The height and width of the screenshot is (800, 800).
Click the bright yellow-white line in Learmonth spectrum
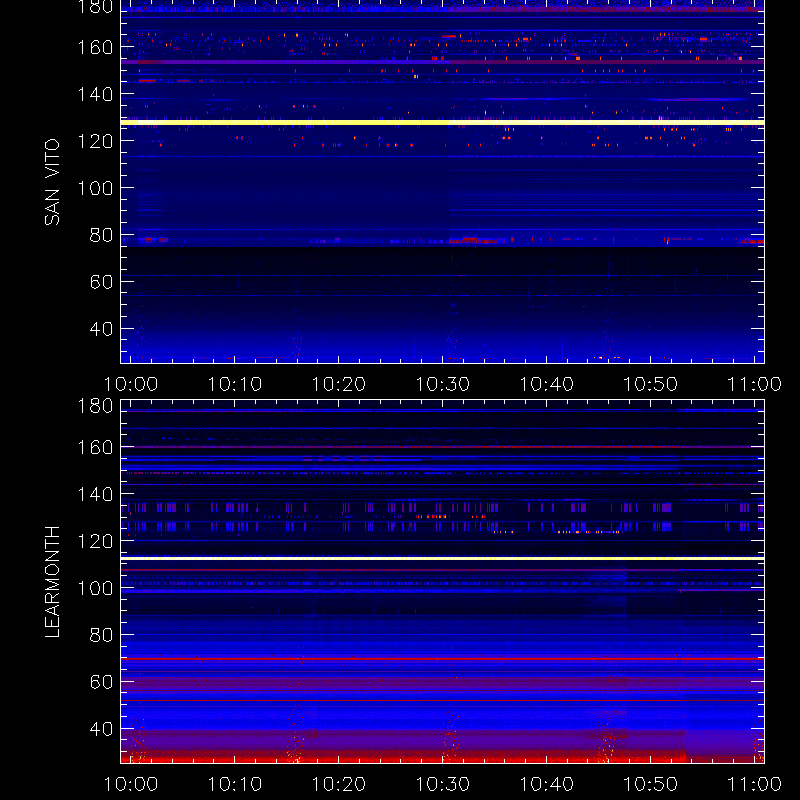(x=442, y=559)
